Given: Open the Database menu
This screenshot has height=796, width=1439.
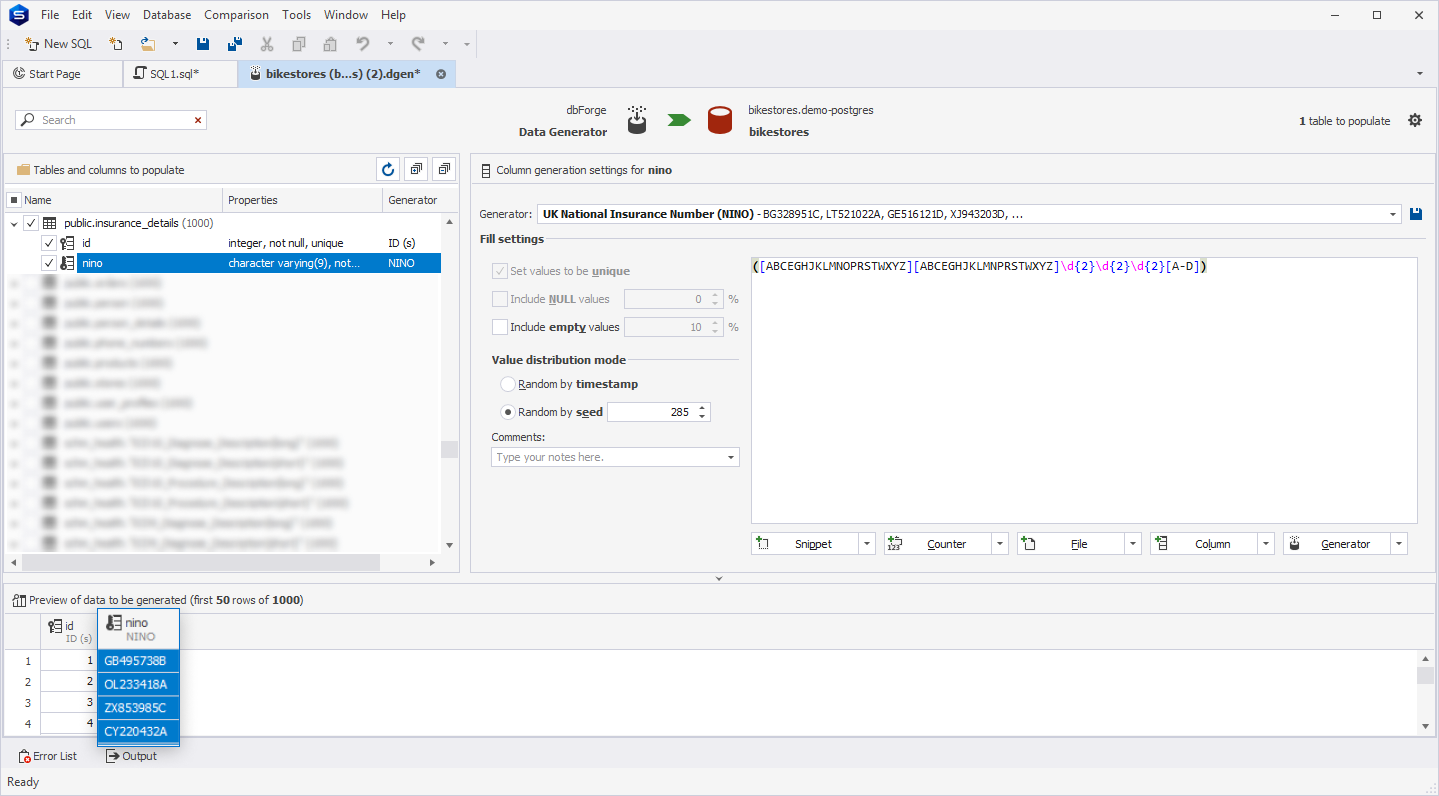Looking at the screenshot, I should pyautogui.click(x=167, y=15).
